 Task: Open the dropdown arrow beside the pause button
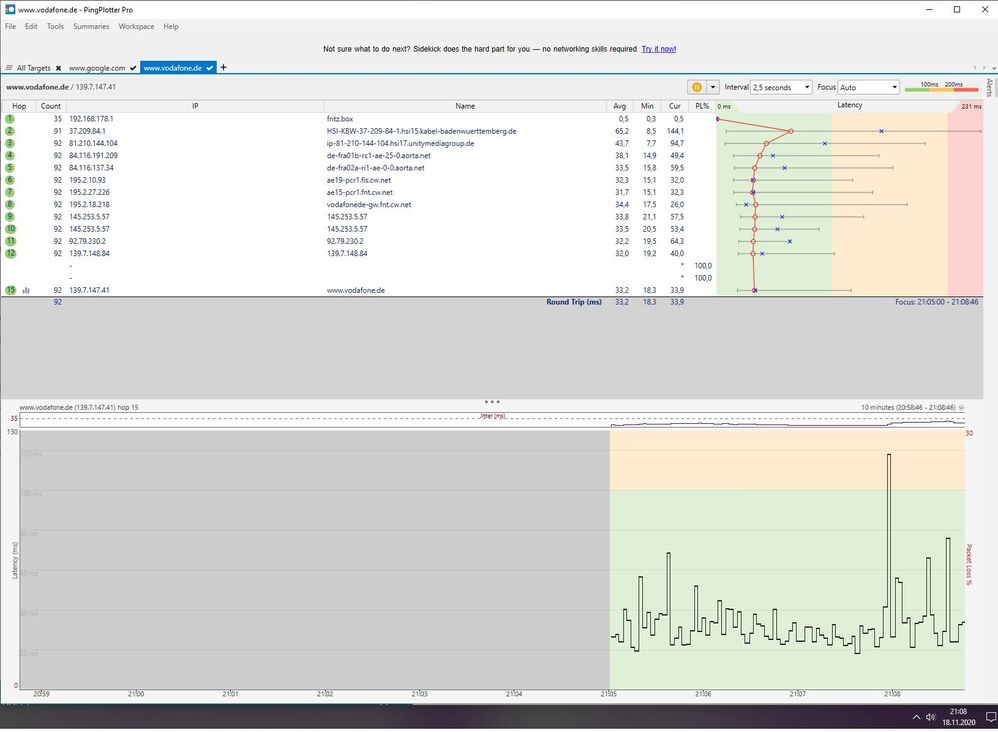tap(713, 87)
